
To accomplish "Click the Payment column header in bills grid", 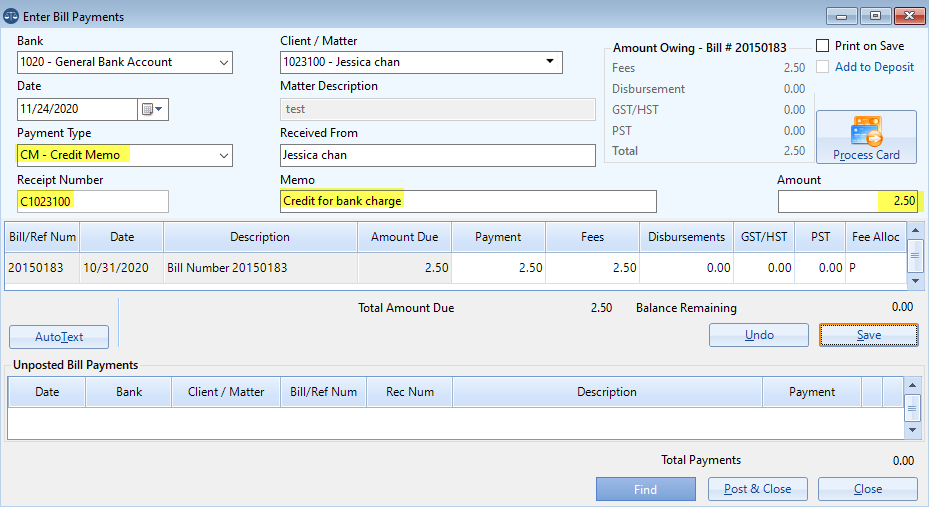I will (x=498, y=237).
